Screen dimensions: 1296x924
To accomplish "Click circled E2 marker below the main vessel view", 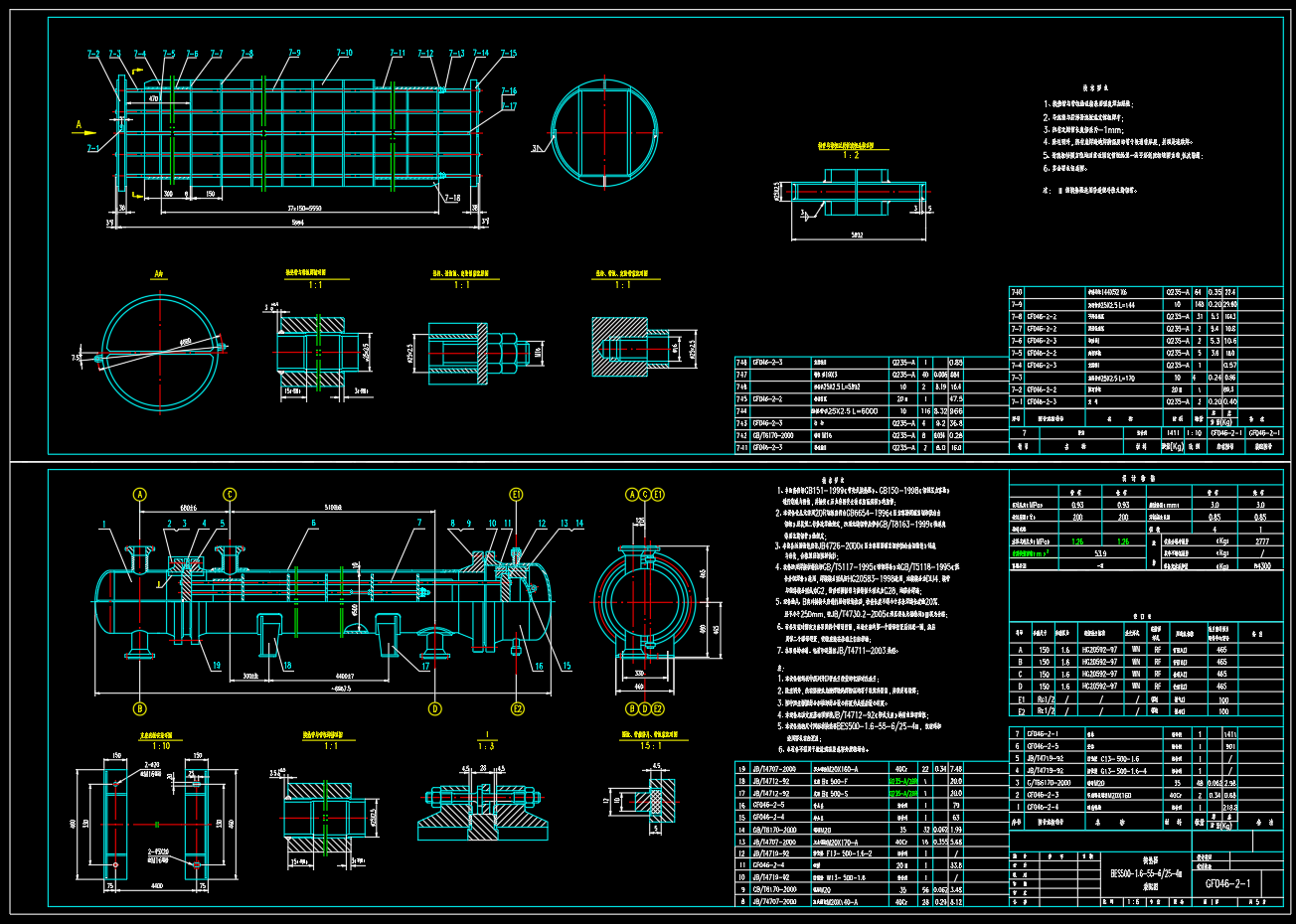I will point(517,708).
